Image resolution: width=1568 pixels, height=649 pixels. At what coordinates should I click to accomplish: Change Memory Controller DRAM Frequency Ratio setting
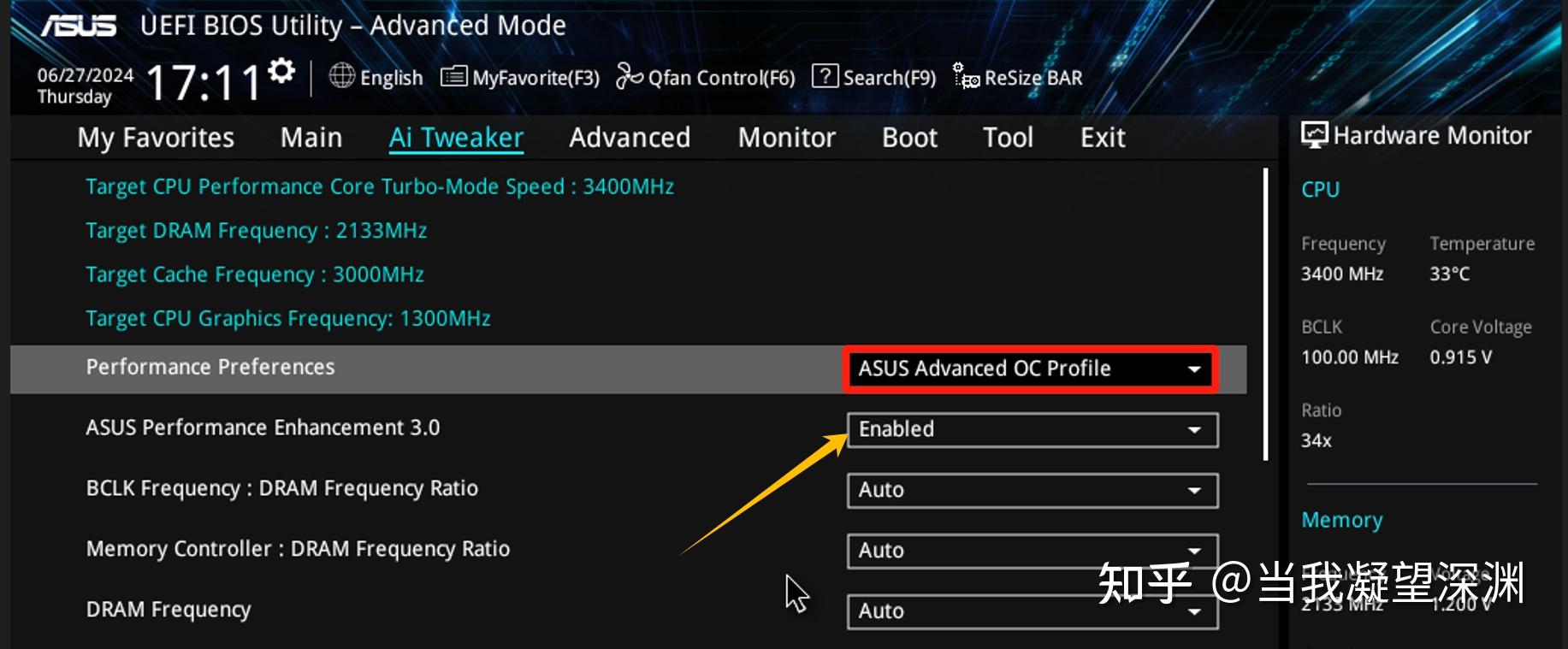point(1033,551)
